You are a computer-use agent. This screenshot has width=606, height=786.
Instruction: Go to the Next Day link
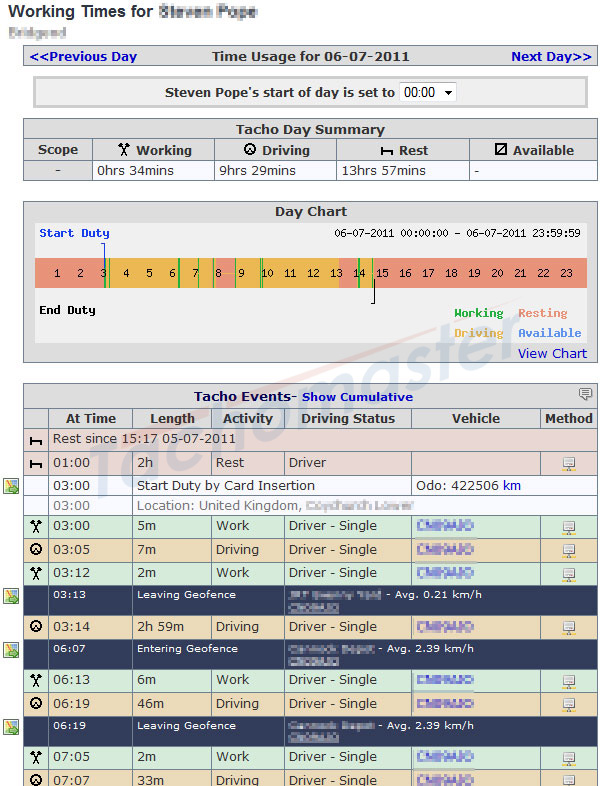pos(551,56)
